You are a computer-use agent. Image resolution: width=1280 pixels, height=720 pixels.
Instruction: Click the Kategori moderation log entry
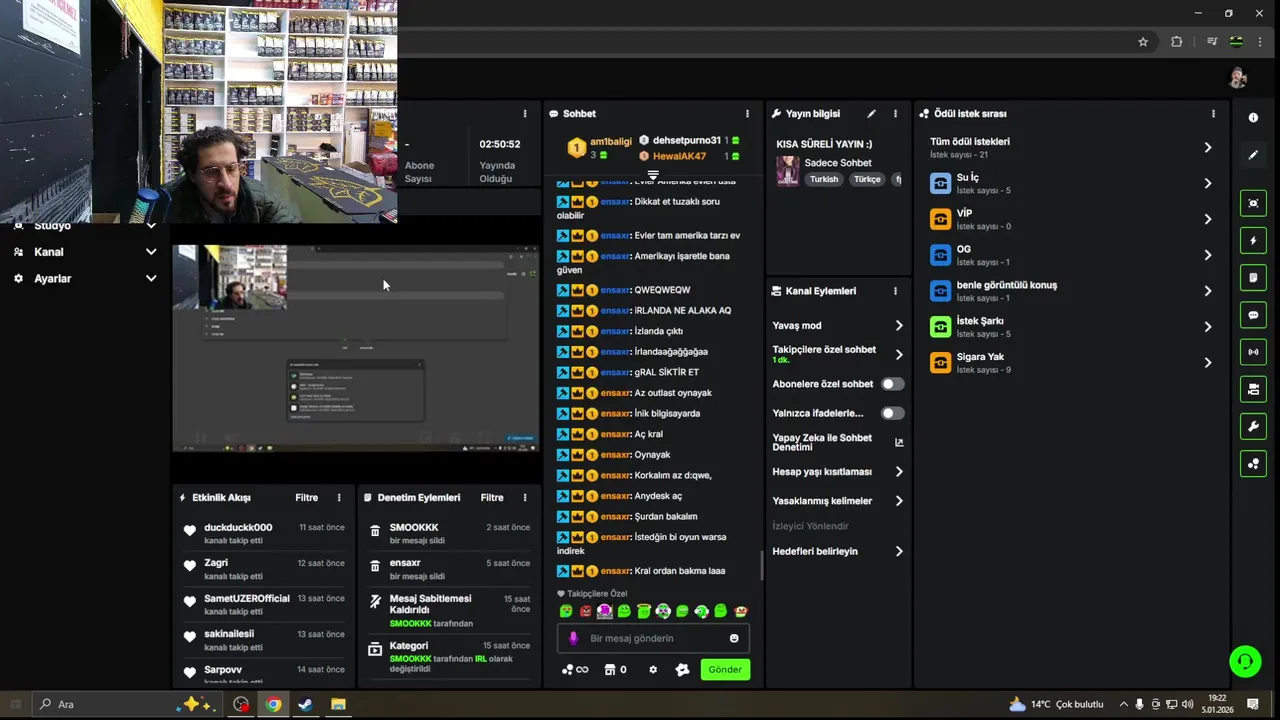pyautogui.click(x=448, y=657)
